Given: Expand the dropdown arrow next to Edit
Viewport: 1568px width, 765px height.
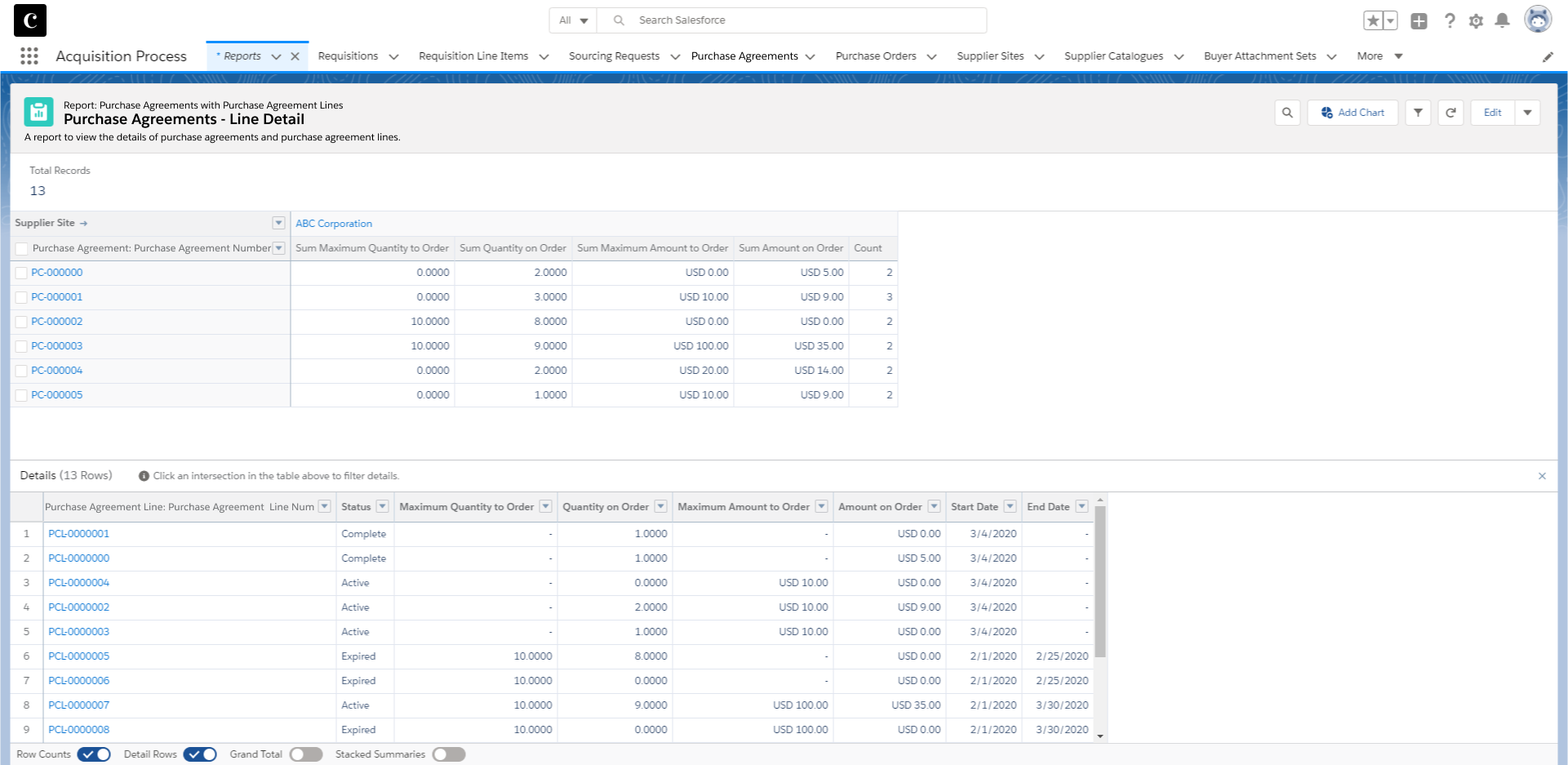Looking at the screenshot, I should [1527, 113].
